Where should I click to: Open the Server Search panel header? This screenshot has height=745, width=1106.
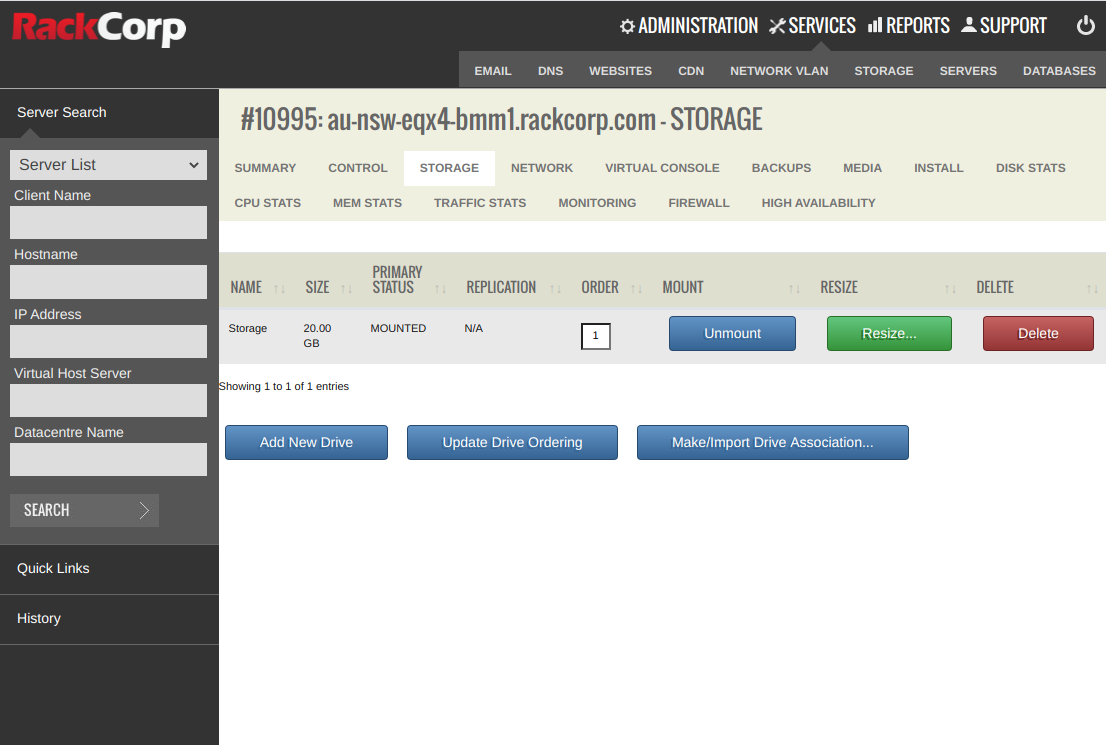(109, 113)
